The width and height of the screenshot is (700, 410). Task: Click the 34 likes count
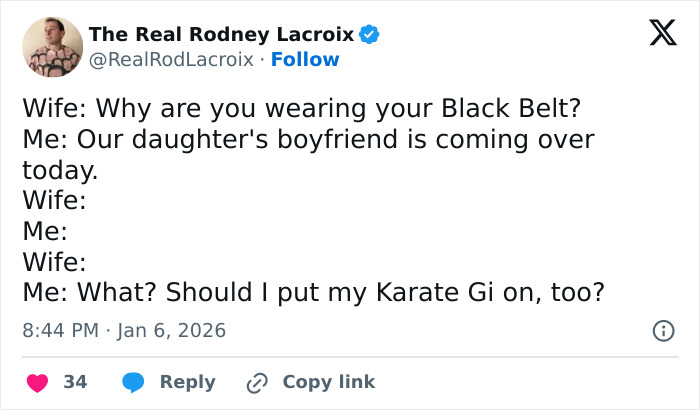pos(75,382)
